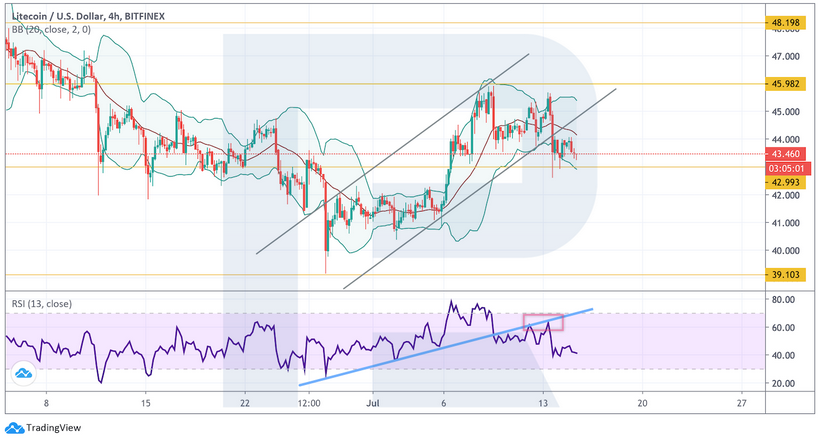This screenshot has height=442, width=820.
Task: Click the 40.000 price axis value
Action: [x=785, y=251]
